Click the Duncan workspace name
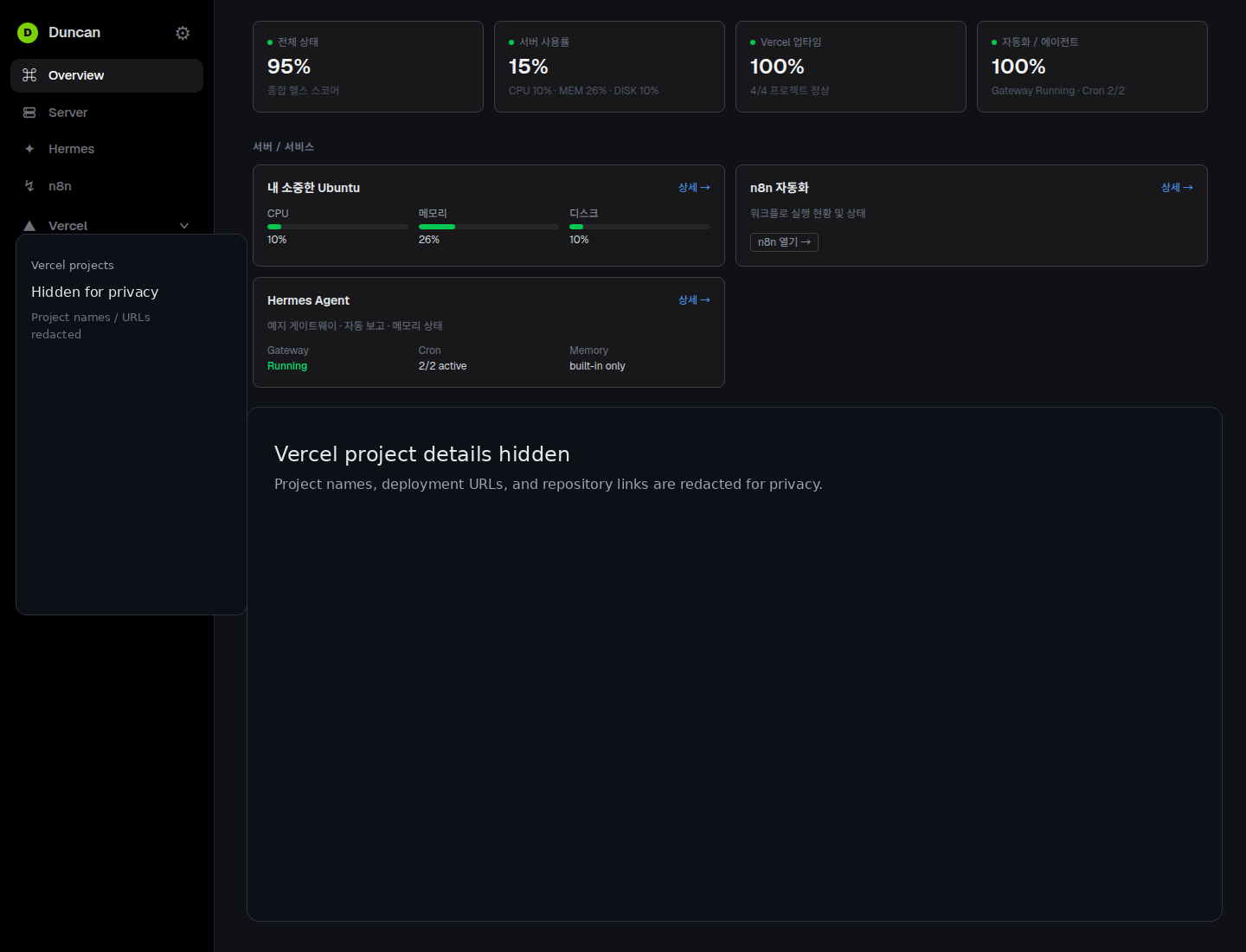The image size is (1246, 952). tap(74, 33)
